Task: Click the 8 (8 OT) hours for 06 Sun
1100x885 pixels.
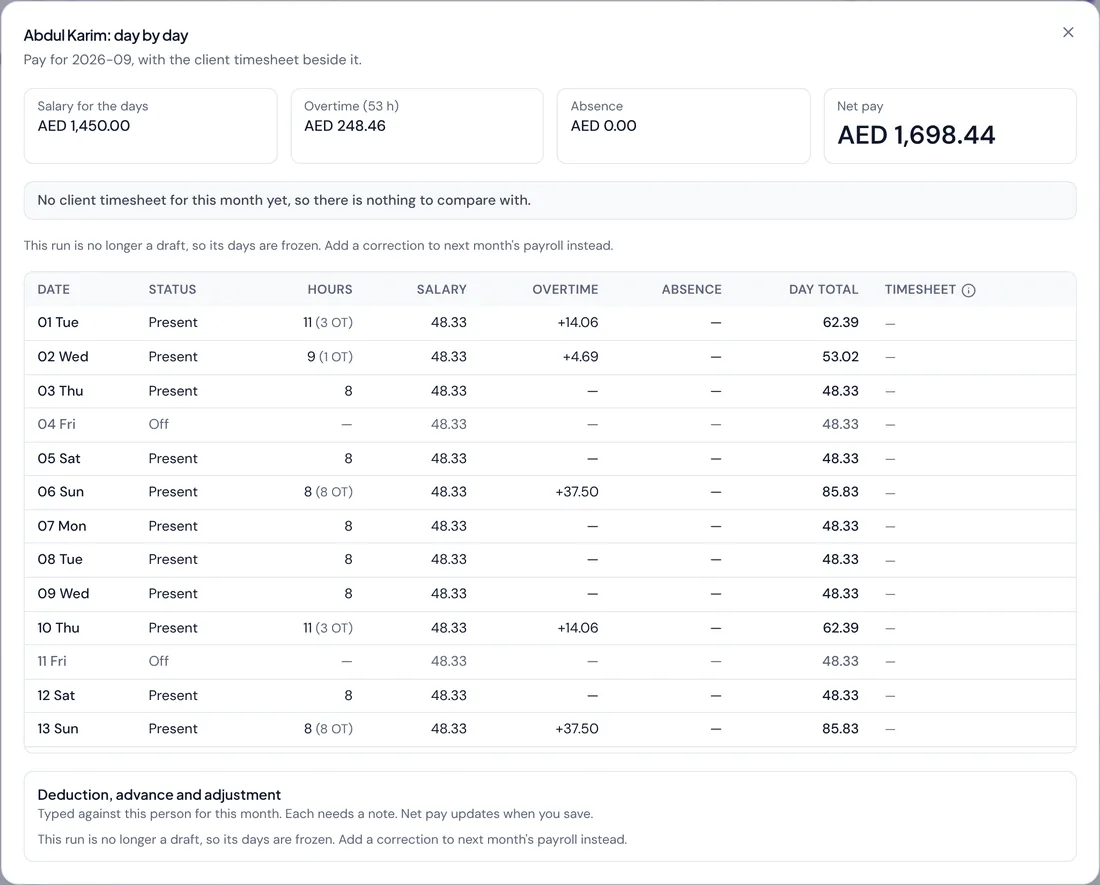Action: pos(328,492)
